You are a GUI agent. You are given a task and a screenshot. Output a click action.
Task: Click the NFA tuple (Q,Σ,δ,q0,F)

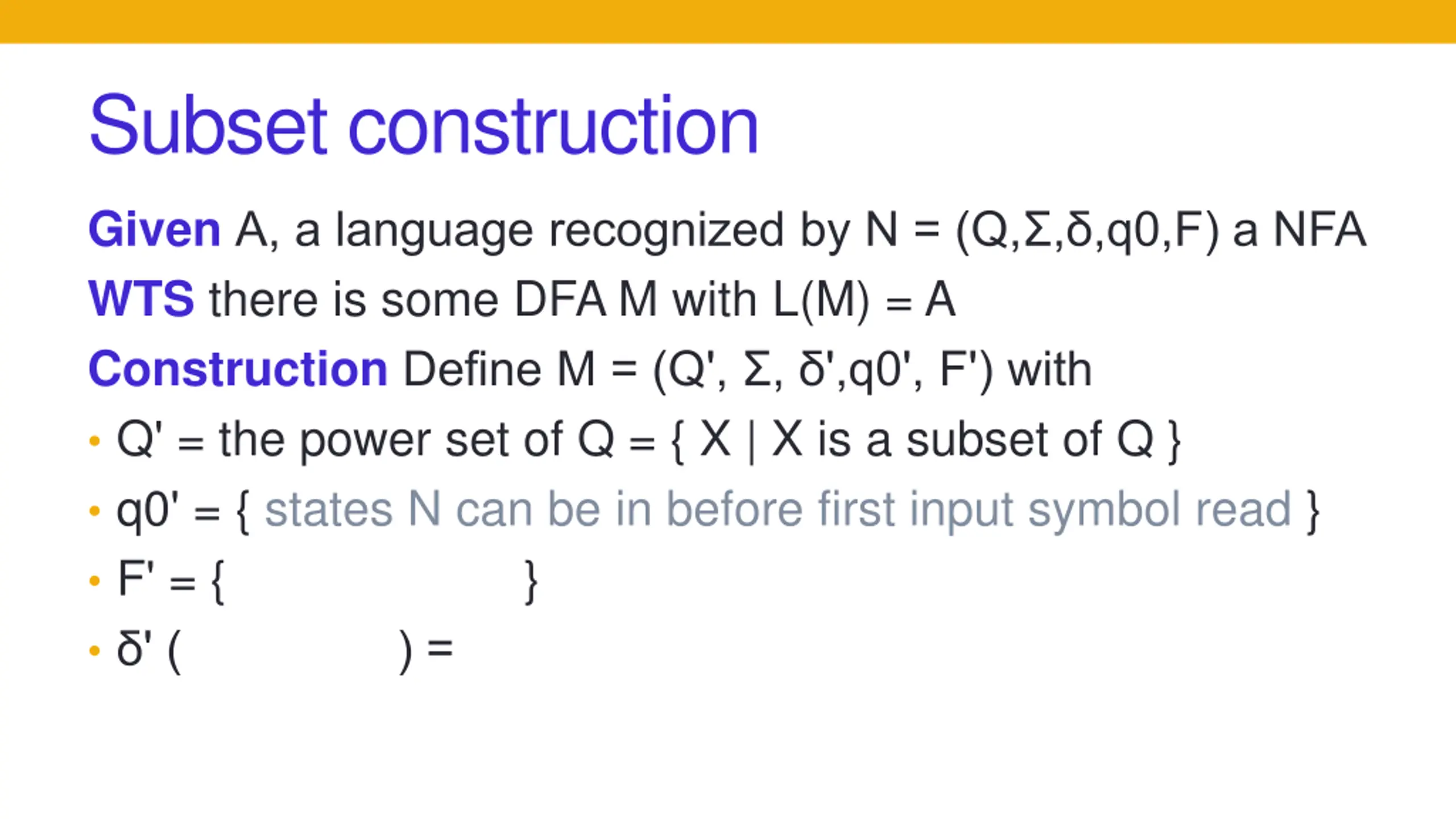tap(1087, 230)
